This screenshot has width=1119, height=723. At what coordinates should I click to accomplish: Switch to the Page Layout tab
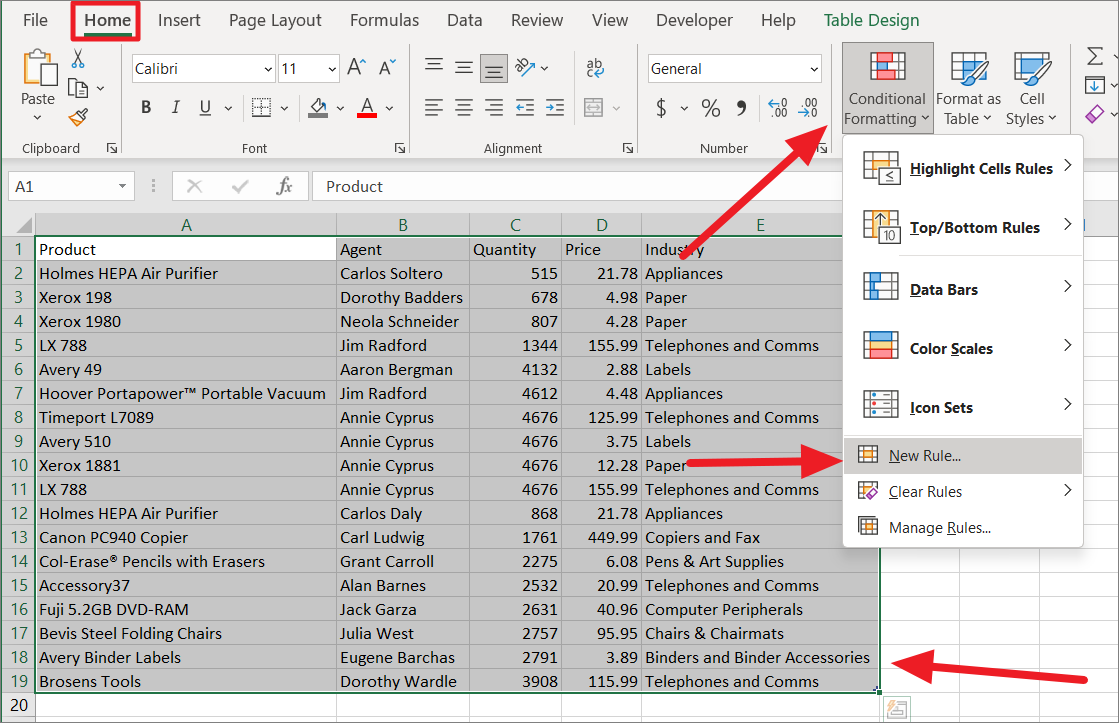(x=275, y=20)
